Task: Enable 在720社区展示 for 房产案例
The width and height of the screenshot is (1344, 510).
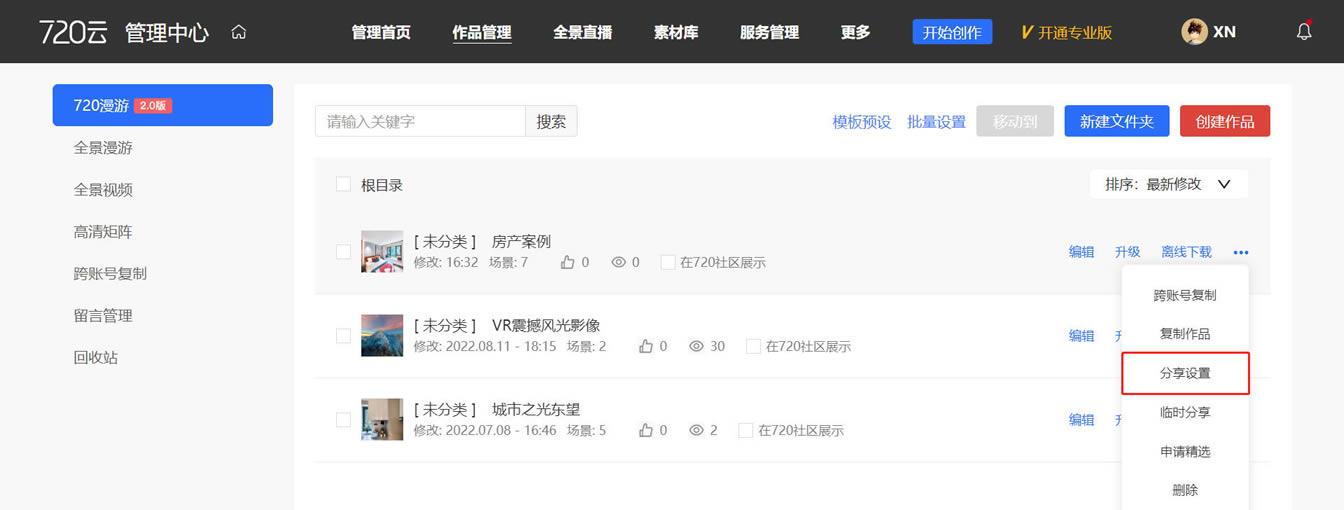Action: (668, 262)
